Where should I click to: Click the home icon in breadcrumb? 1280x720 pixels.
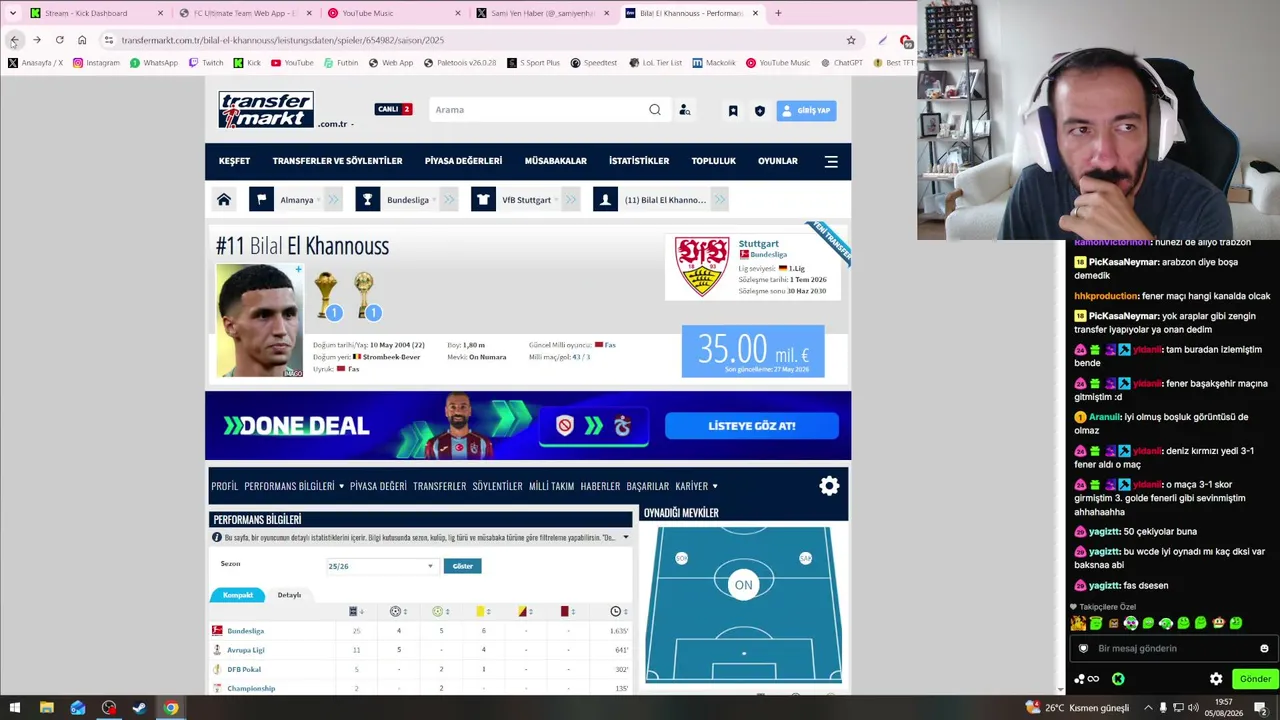coord(224,200)
